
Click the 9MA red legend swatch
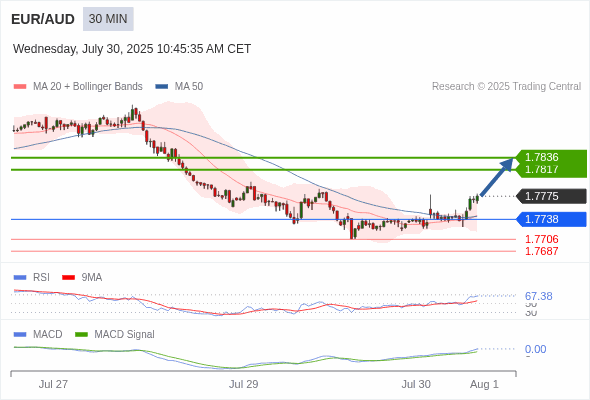coord(68,278)
